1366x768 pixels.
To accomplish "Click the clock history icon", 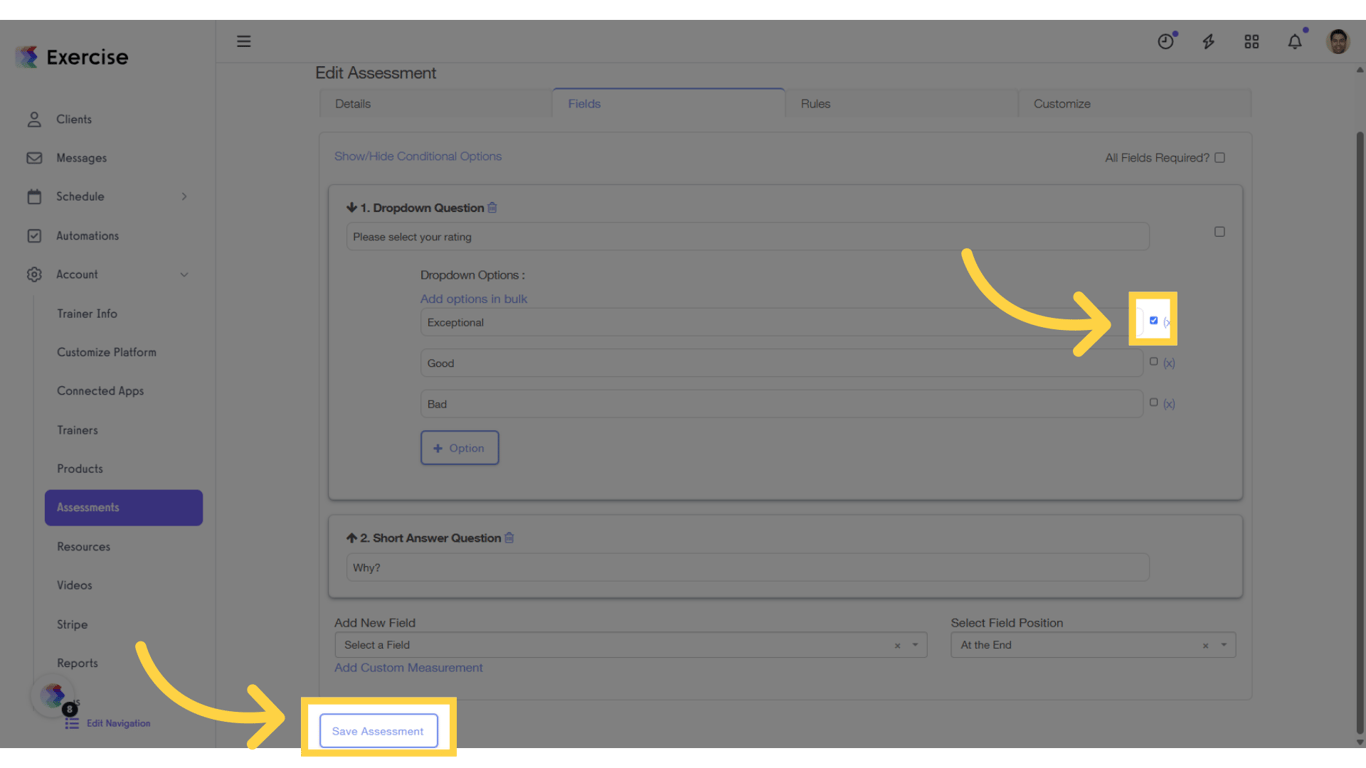I will (1166, 41).
